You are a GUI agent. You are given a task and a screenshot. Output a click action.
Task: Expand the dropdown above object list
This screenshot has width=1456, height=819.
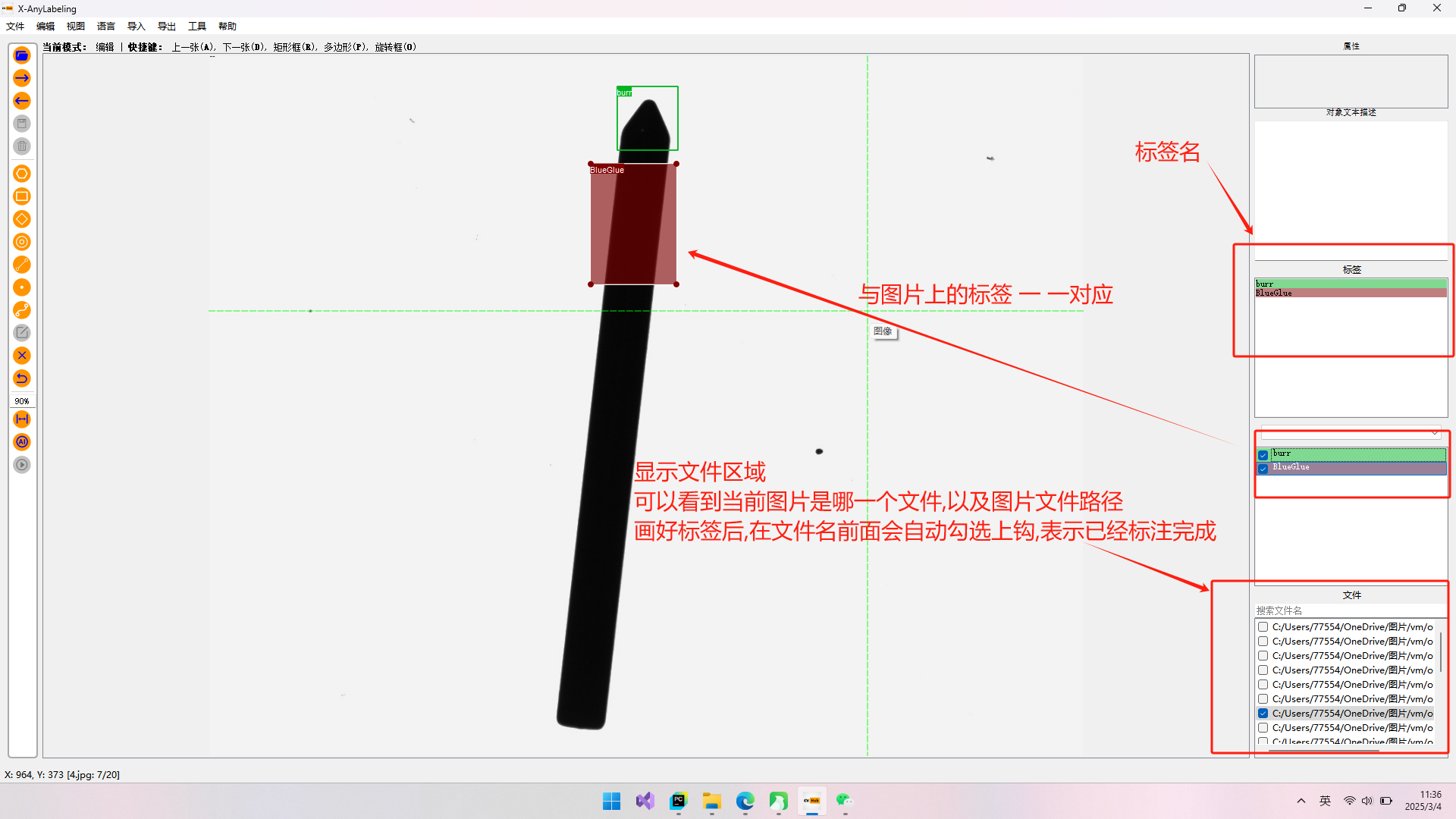click(1434, 433)
